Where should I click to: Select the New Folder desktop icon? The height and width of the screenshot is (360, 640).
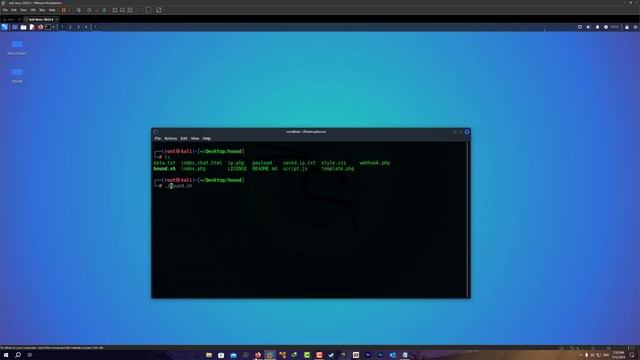[17, 47]
